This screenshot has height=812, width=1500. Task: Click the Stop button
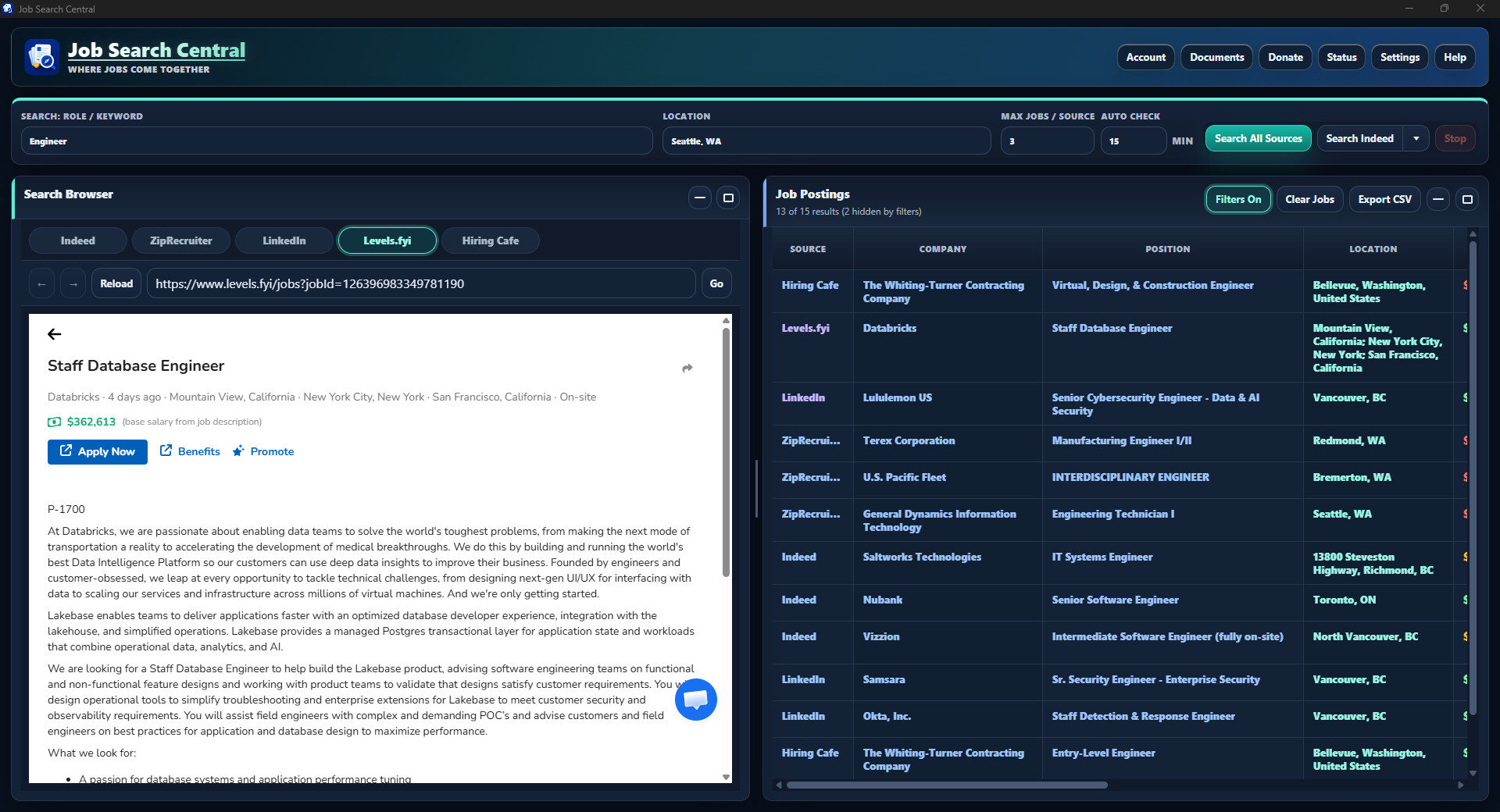point(1455,139)
